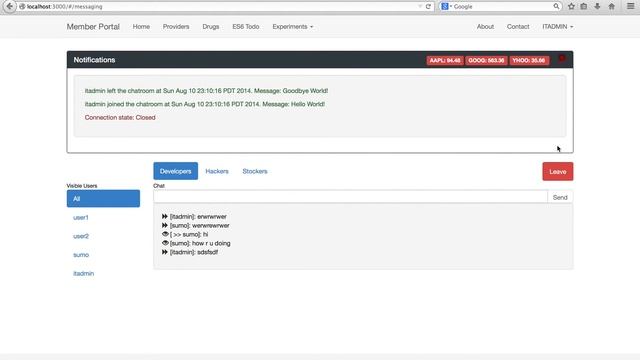Select user1 in Visible Users
Image resolution: width=640 pixels, height=360 pixels.
coord(103,218)
